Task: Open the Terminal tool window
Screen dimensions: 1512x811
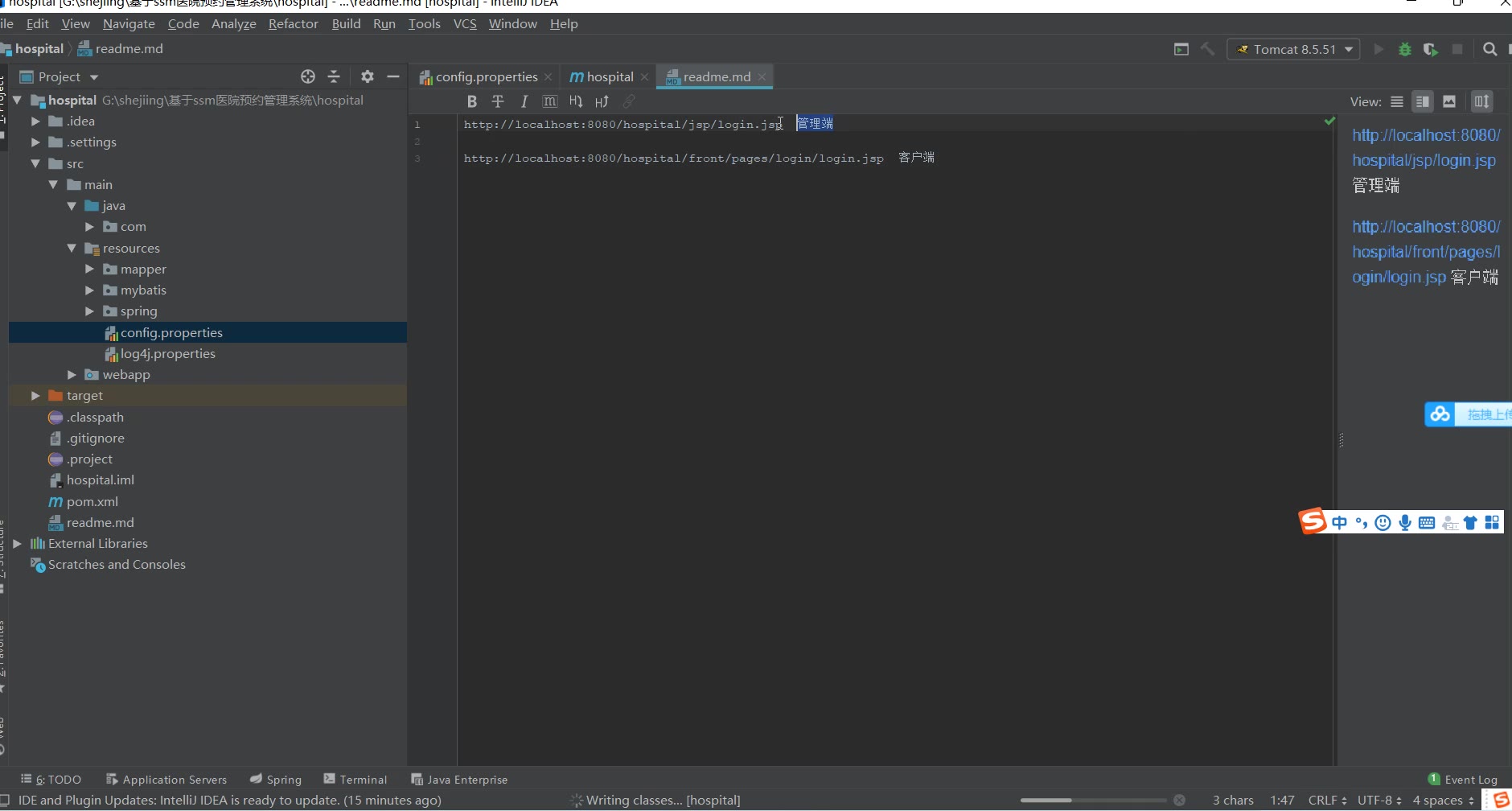Action: (x=355, y=780)
